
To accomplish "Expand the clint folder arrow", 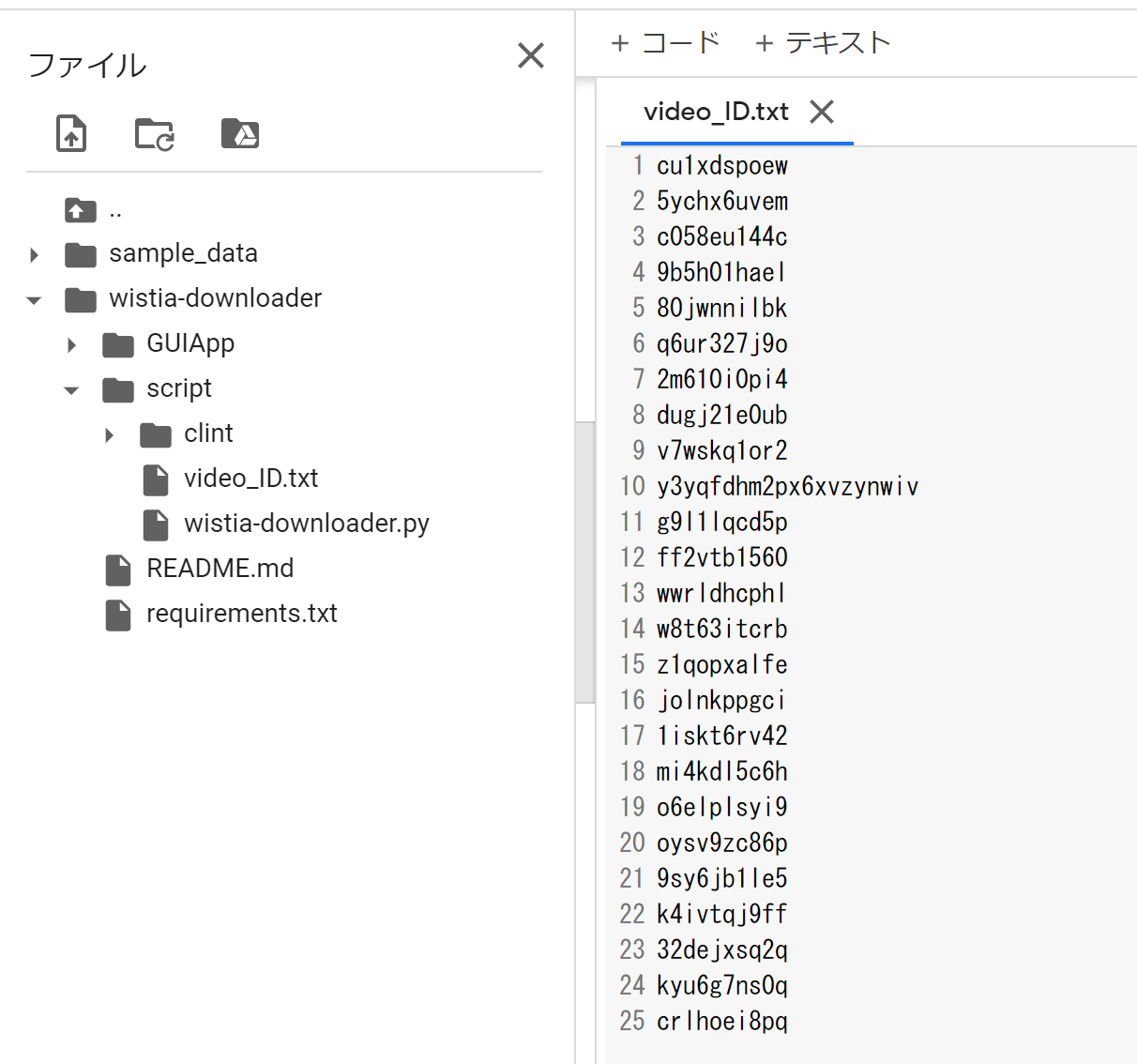I will (x=110, y=434).
